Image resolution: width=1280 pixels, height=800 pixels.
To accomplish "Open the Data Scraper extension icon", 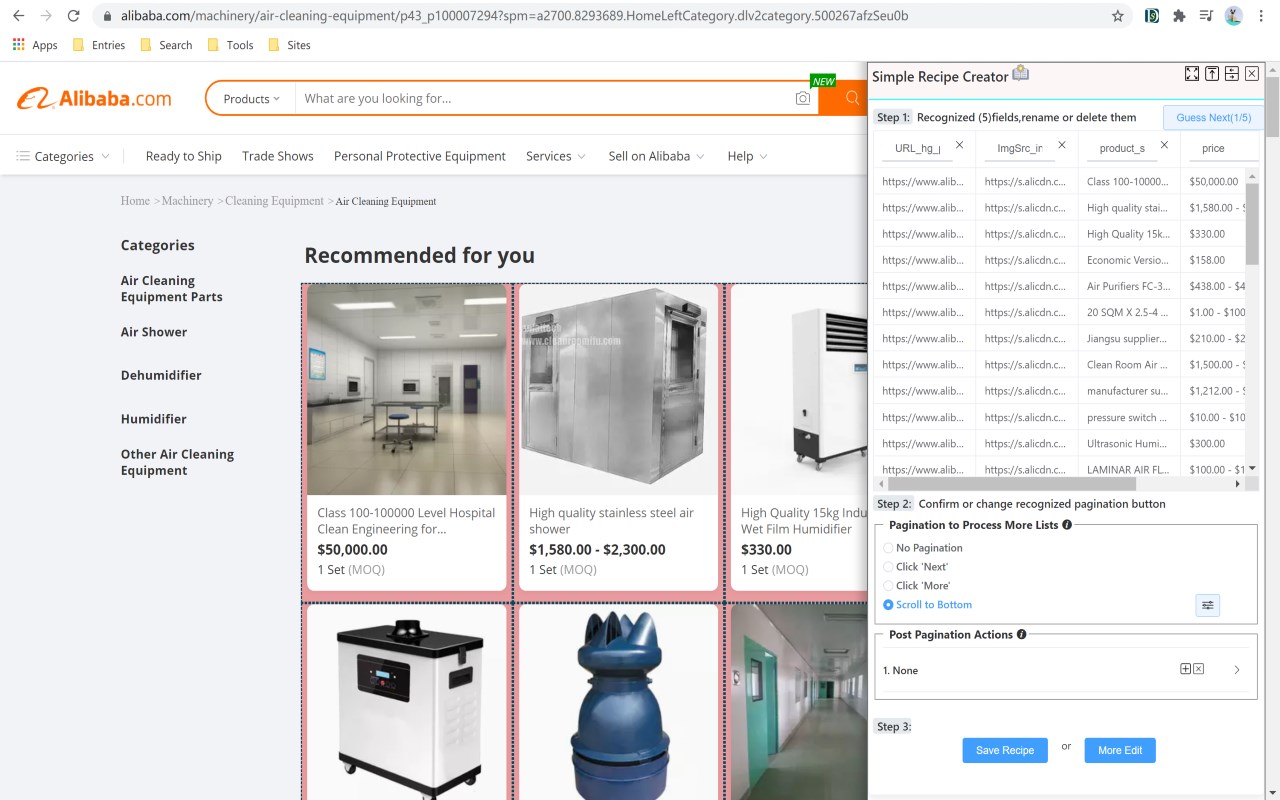I will tap(1152, 16).
